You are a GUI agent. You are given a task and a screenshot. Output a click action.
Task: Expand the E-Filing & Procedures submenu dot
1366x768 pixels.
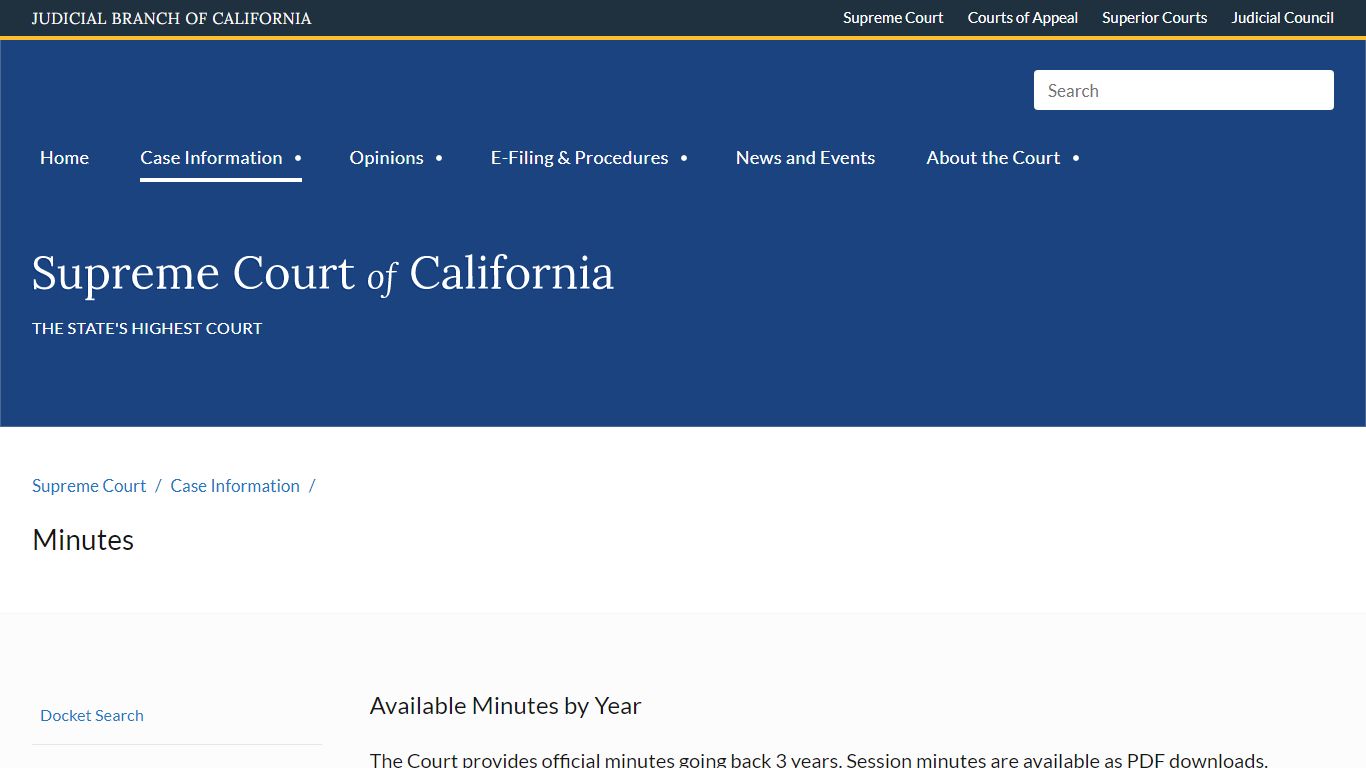684,158
